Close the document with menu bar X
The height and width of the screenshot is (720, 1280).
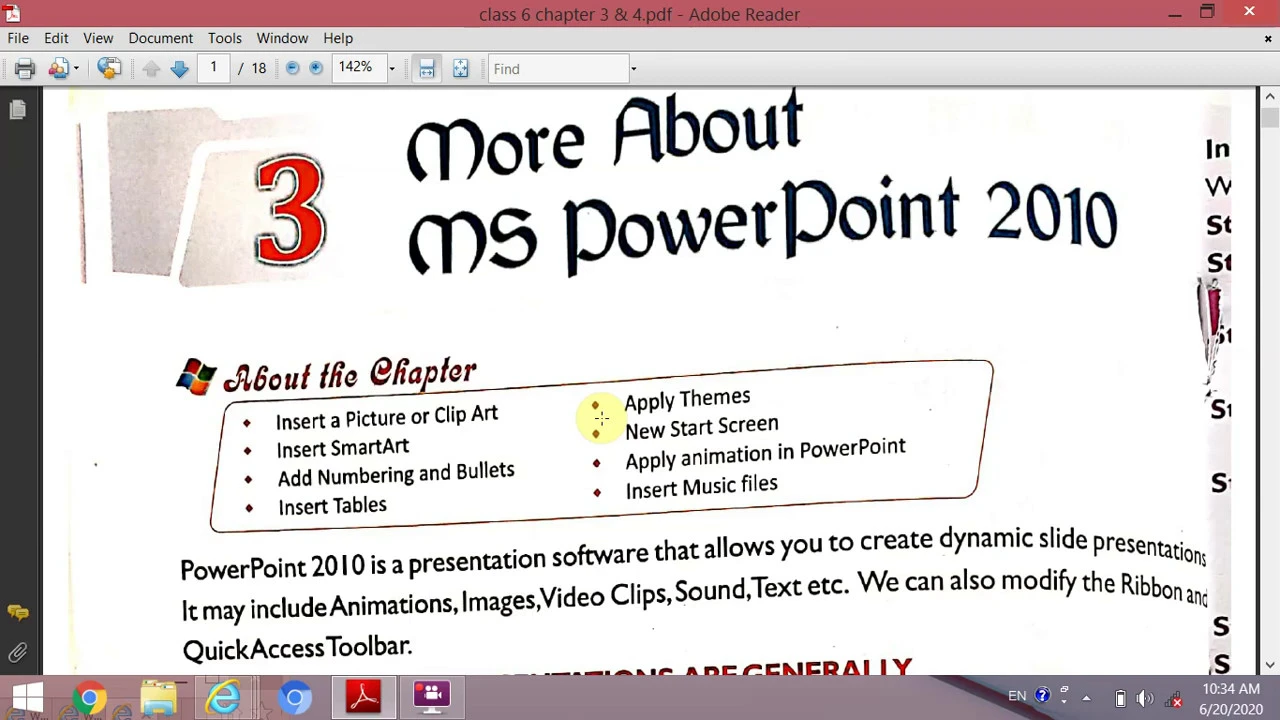click(1268, 38)
